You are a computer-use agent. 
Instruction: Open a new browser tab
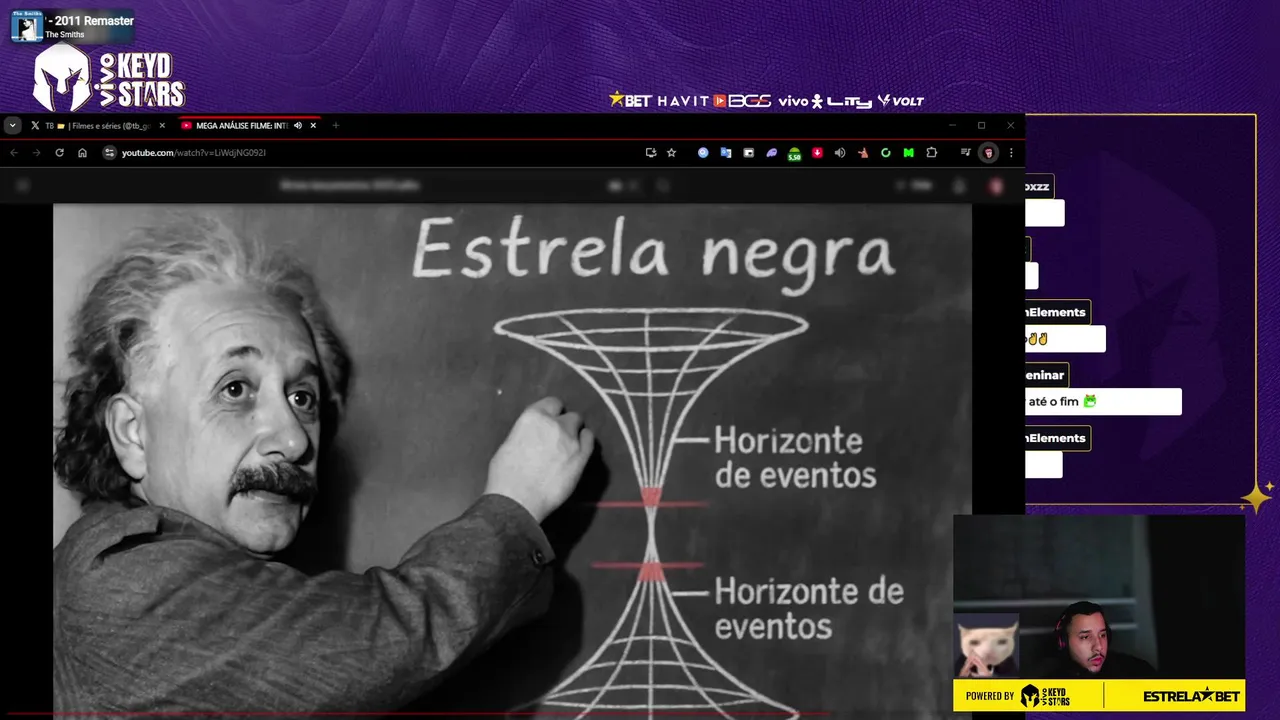coord(336,126)
